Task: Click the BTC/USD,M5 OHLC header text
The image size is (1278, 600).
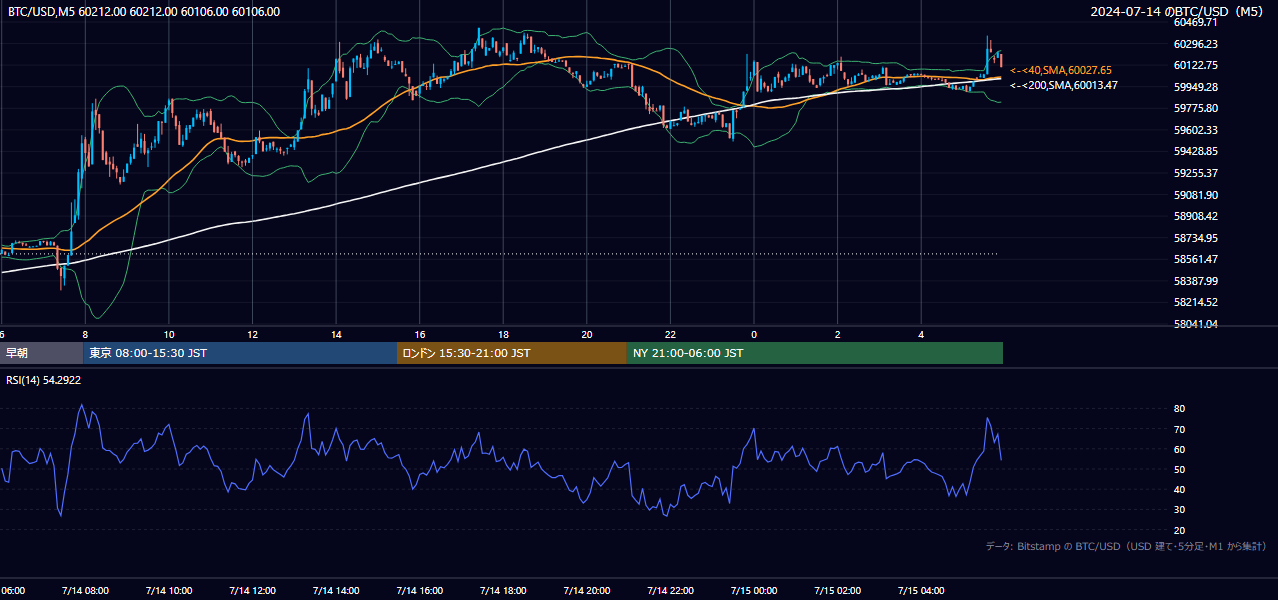Action: 144,12
